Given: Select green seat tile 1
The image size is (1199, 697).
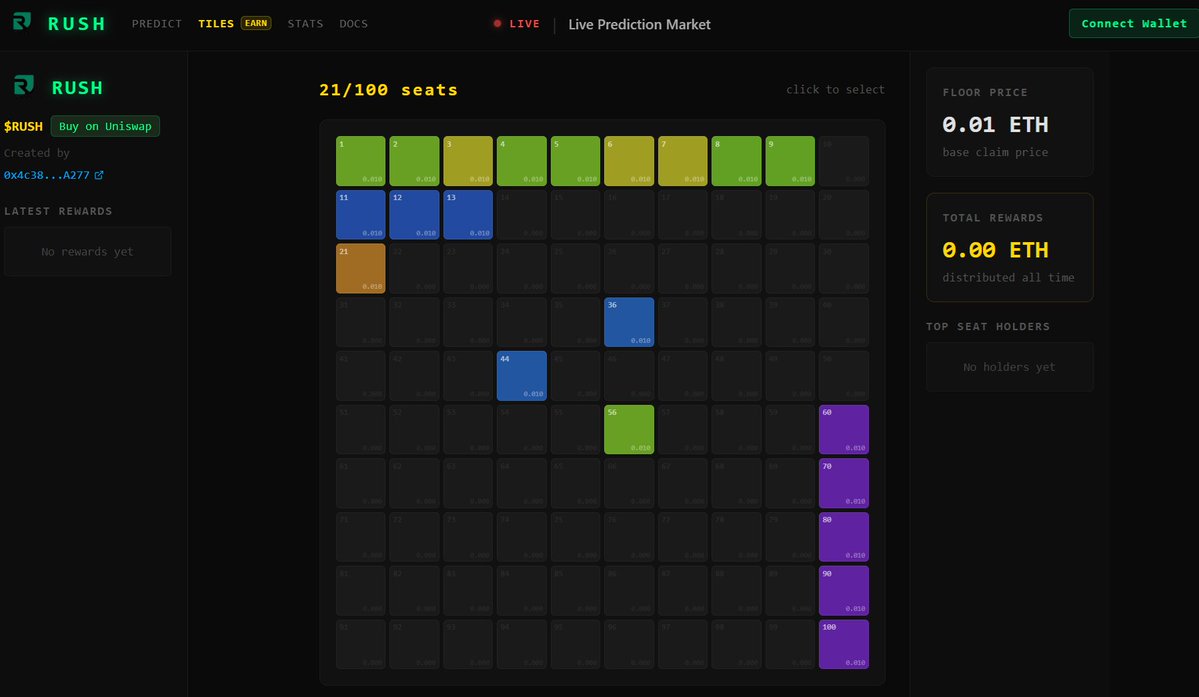Looking at the screenshot, I should coord(361,161).
